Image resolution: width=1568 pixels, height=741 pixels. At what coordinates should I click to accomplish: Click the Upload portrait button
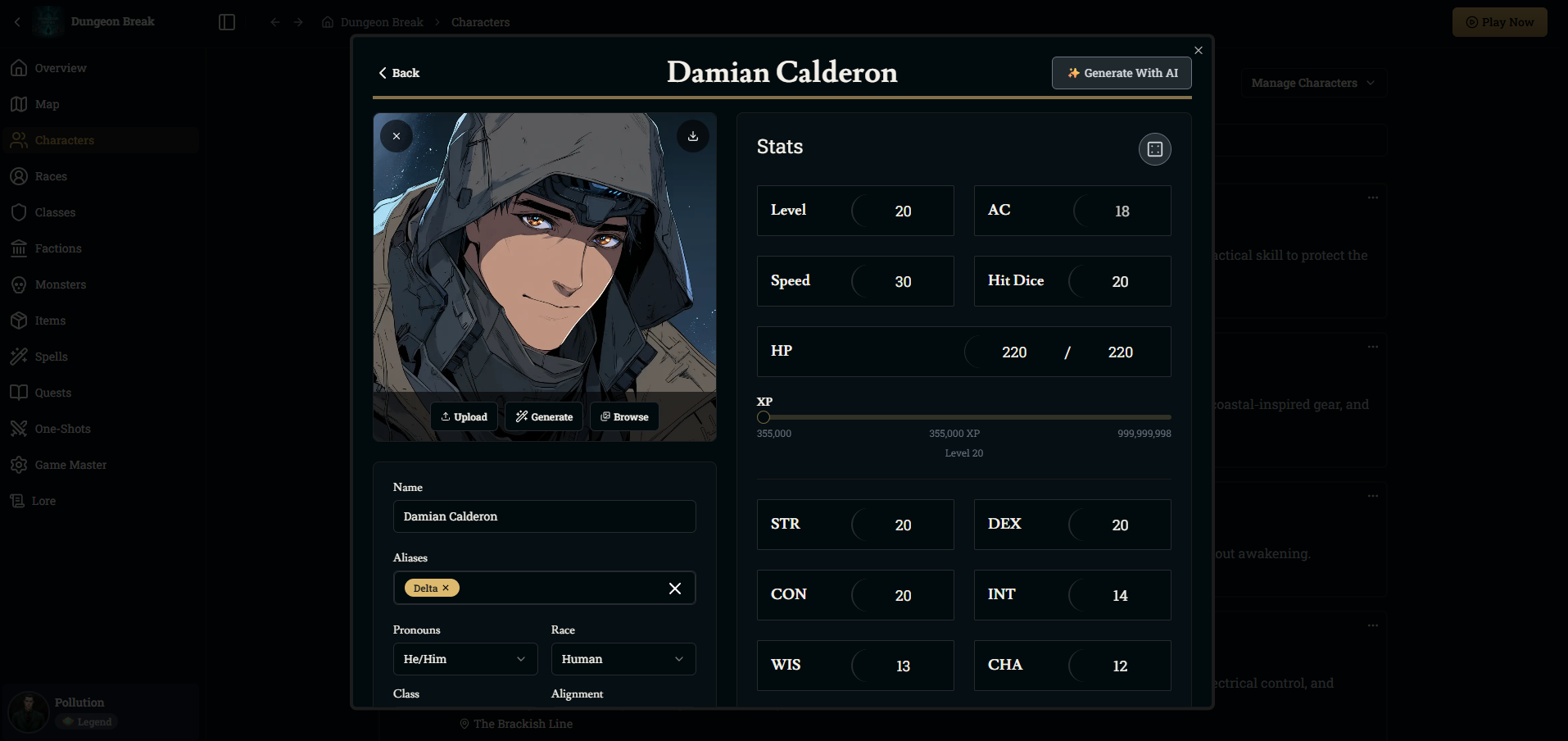point(464,416)
